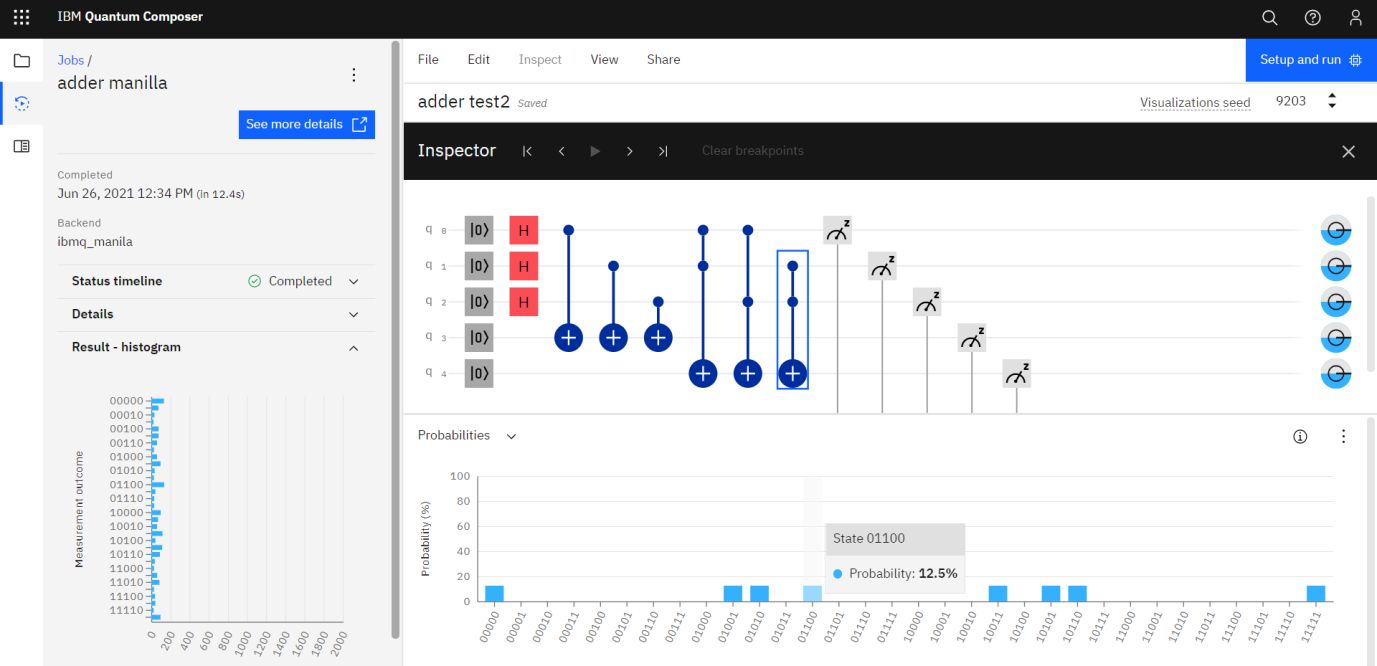Viewport: 1377px width, 666px height.
Task: Open the Inspect menu
Action: click(540, 60)
